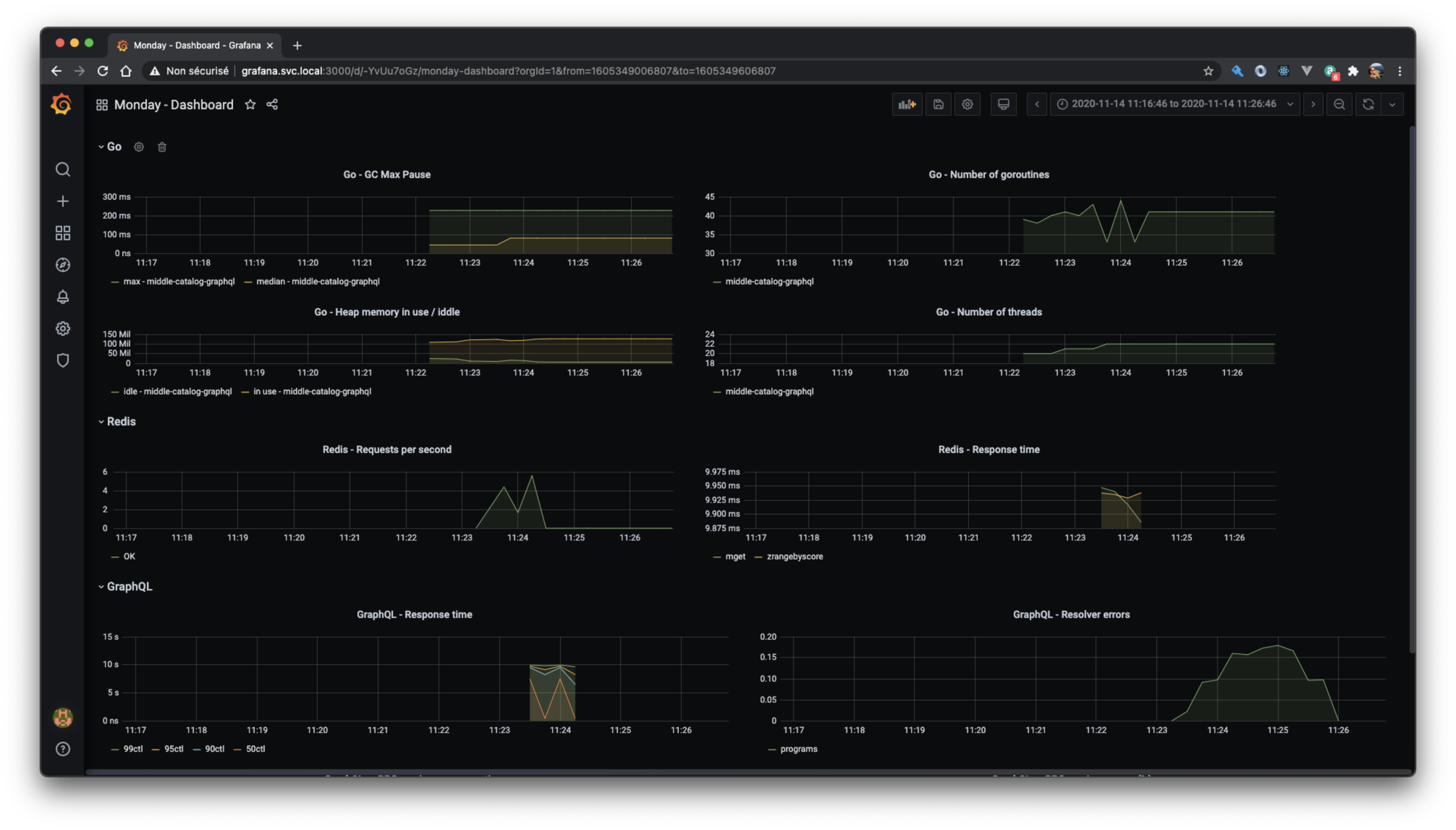
Task: Open Alerting bell icon
Action: [x=63, y=297]
